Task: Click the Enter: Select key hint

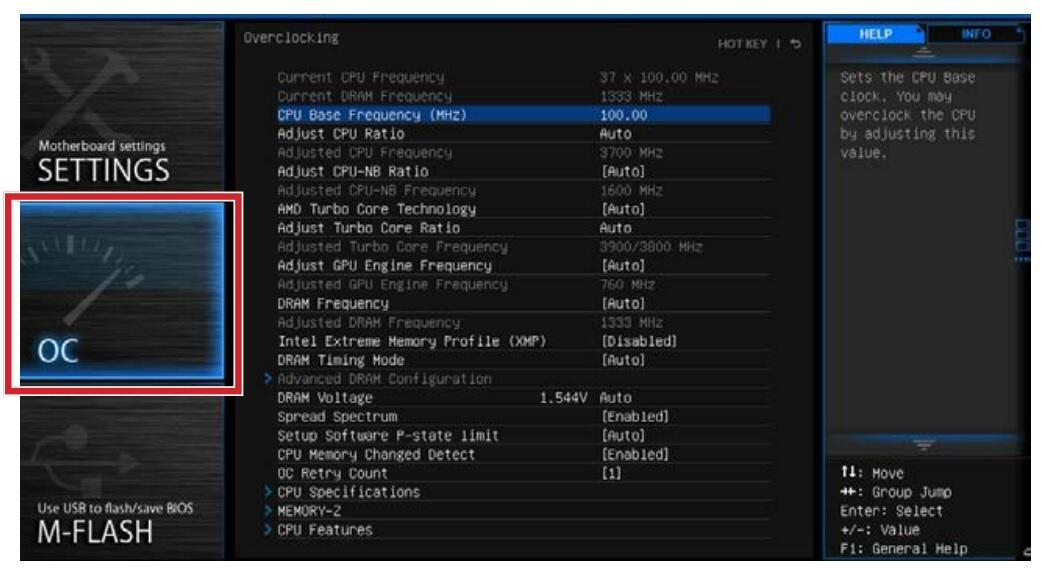Action: (891, 511)
